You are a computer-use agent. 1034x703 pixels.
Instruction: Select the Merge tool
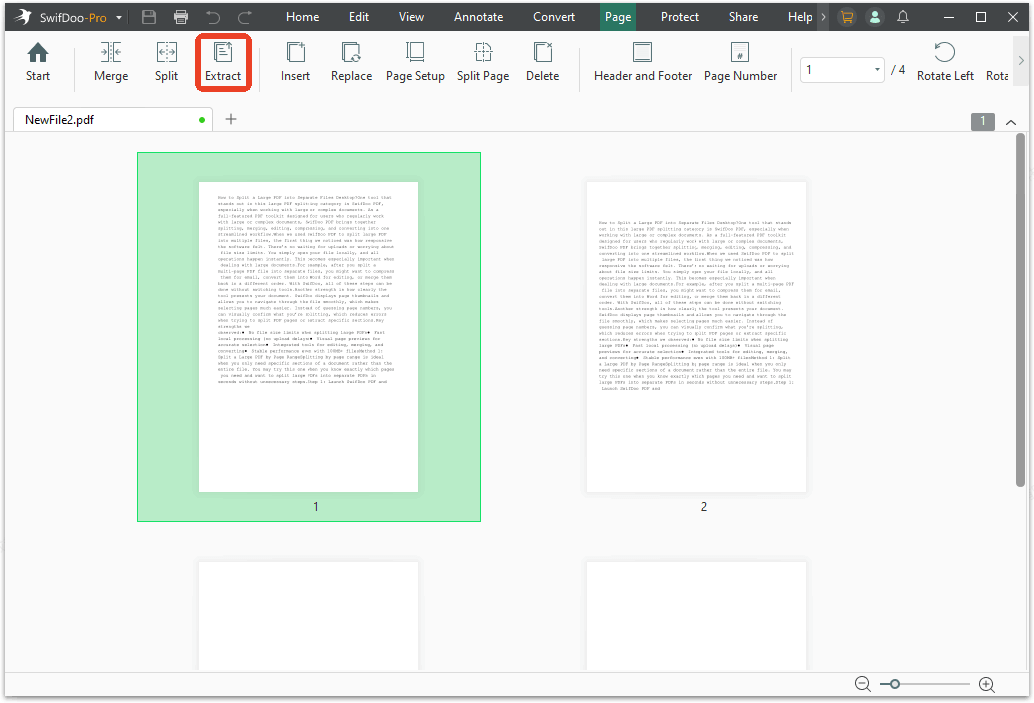(x=110, y=63)
